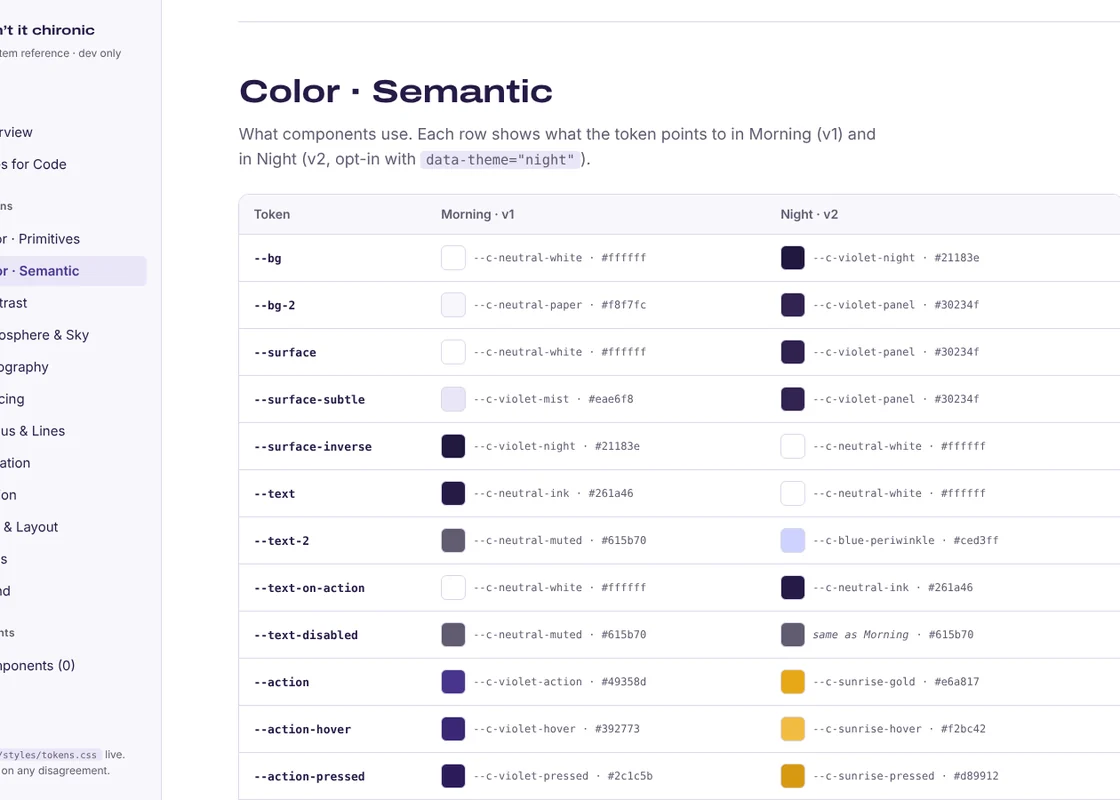
Task: Click '--c-sunrise-gold · #e6a817' value
Action: (x=896, y=682)
